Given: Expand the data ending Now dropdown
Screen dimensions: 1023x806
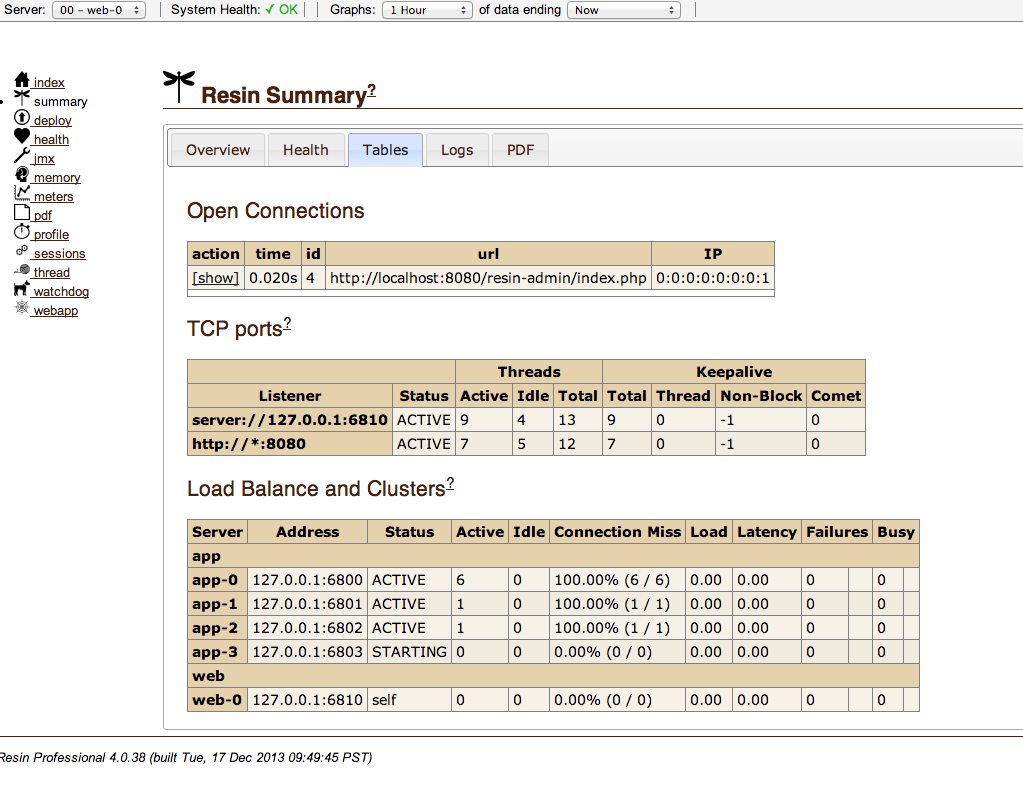Looking at the screenshot, I should point(624,10).
